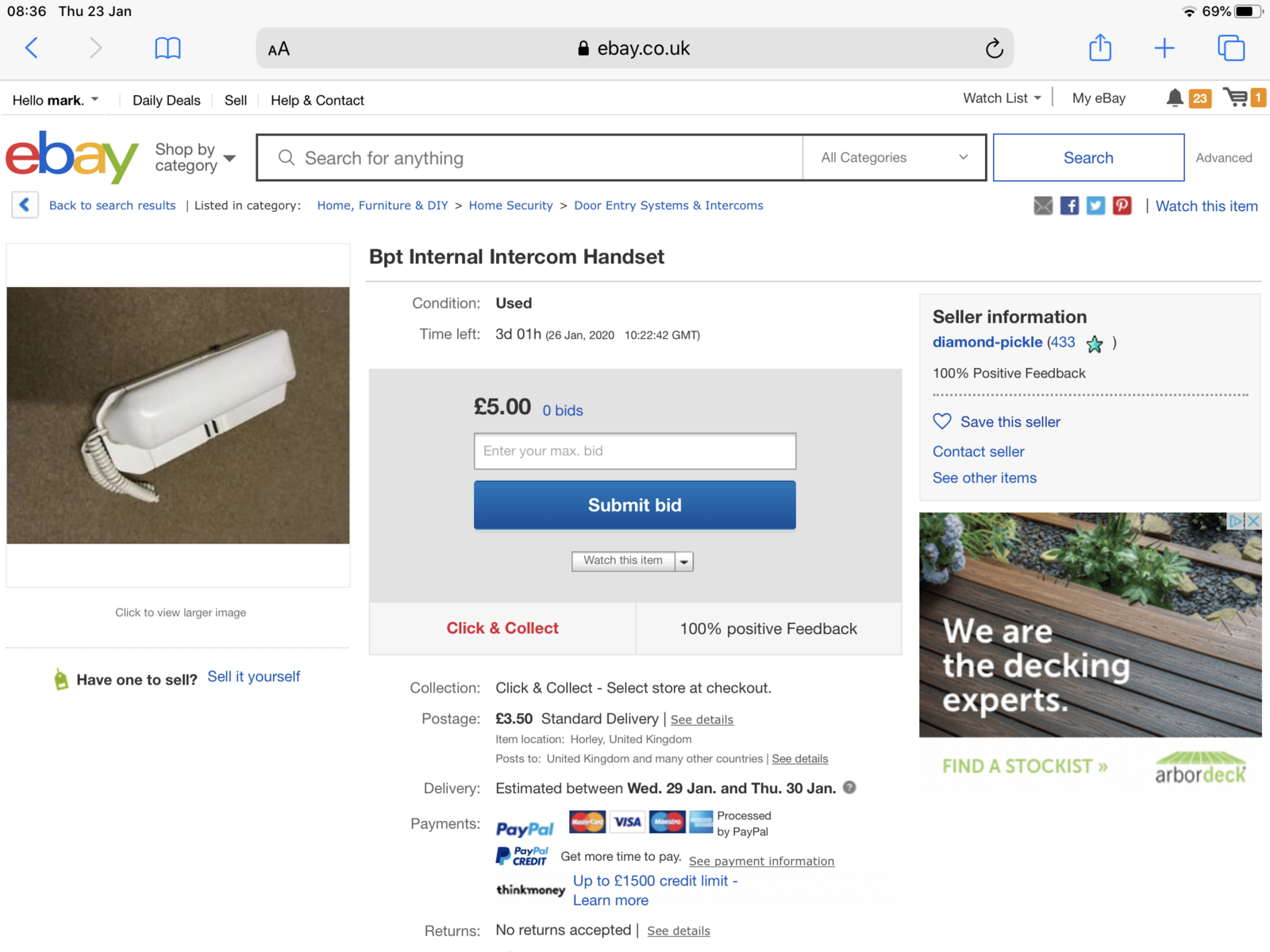The height and width of the screenshot is (952, 1270).
Task: Share listing via Twitter icon
Action: [x=1095, y=206]
